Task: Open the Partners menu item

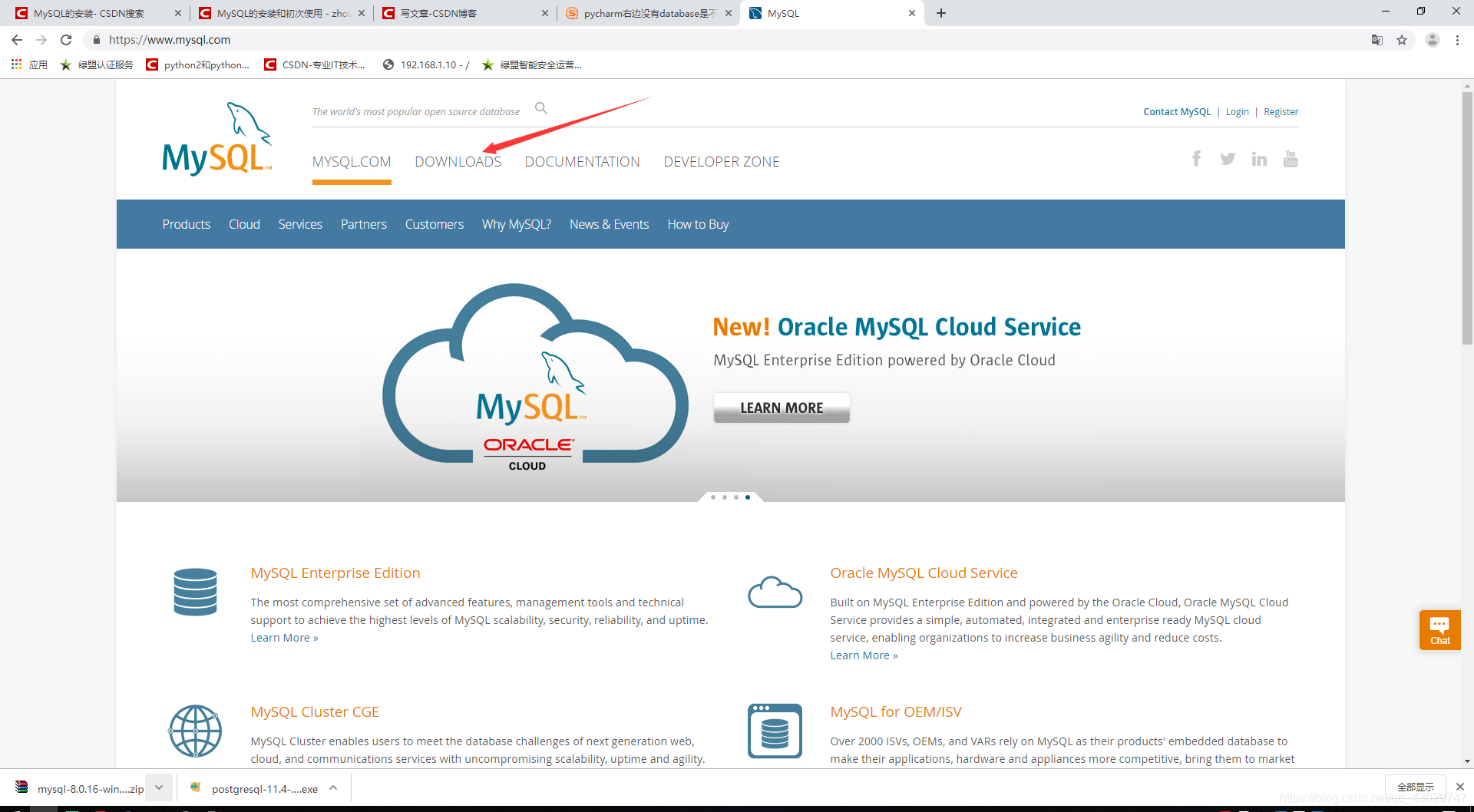Action: [x=364, y=224]
